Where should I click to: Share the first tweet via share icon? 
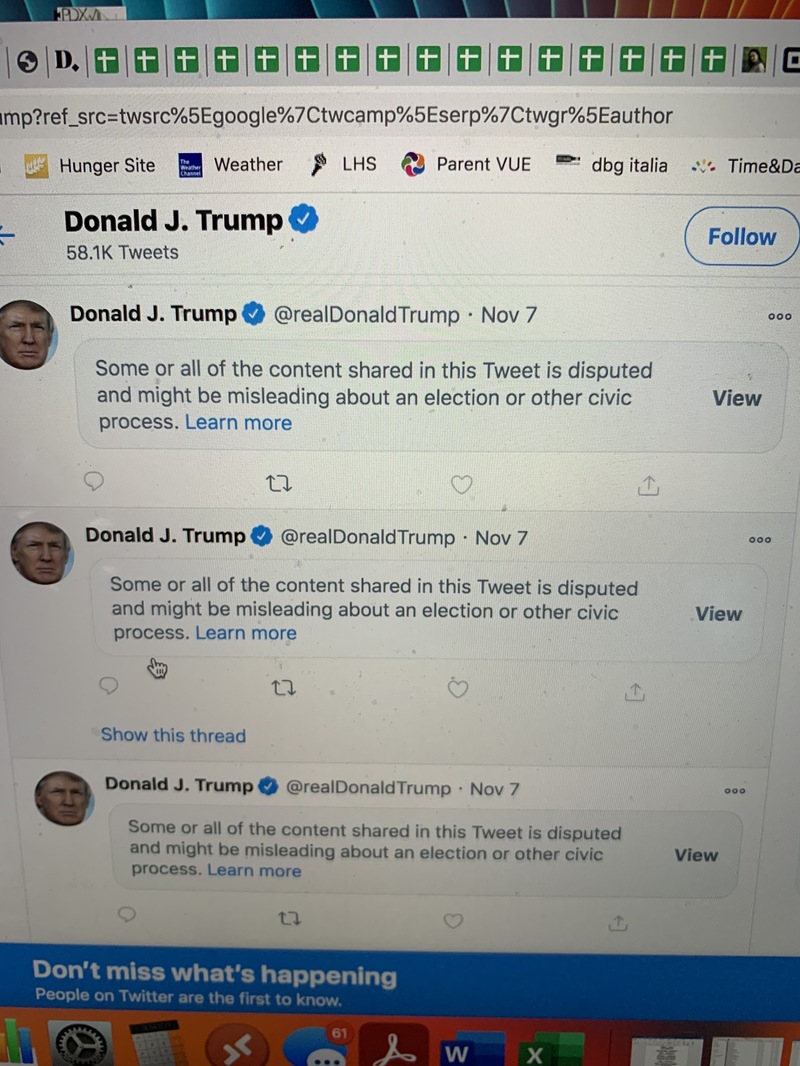[x=648, y=486]
